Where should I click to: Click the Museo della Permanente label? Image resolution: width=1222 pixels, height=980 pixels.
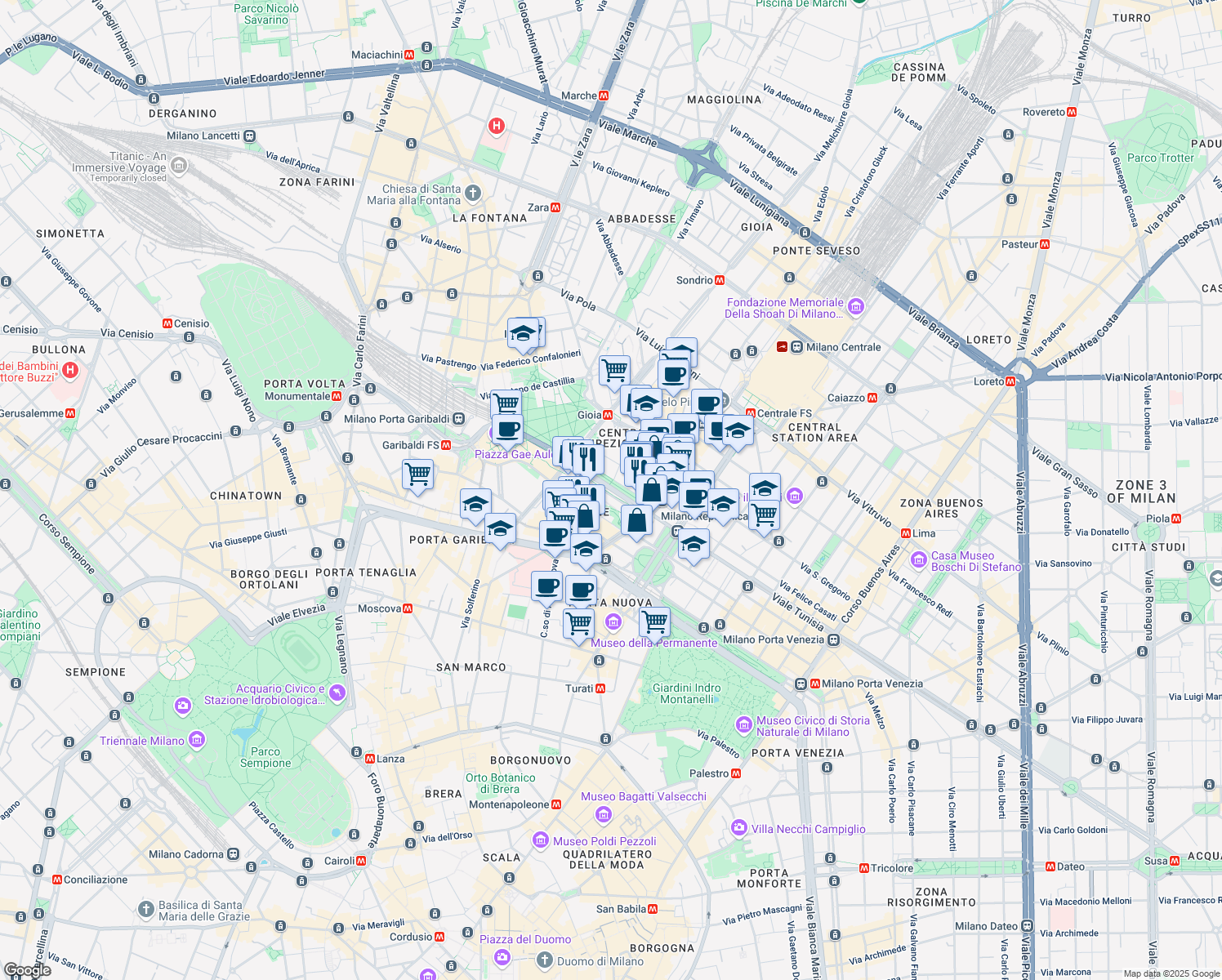(653, 643)
